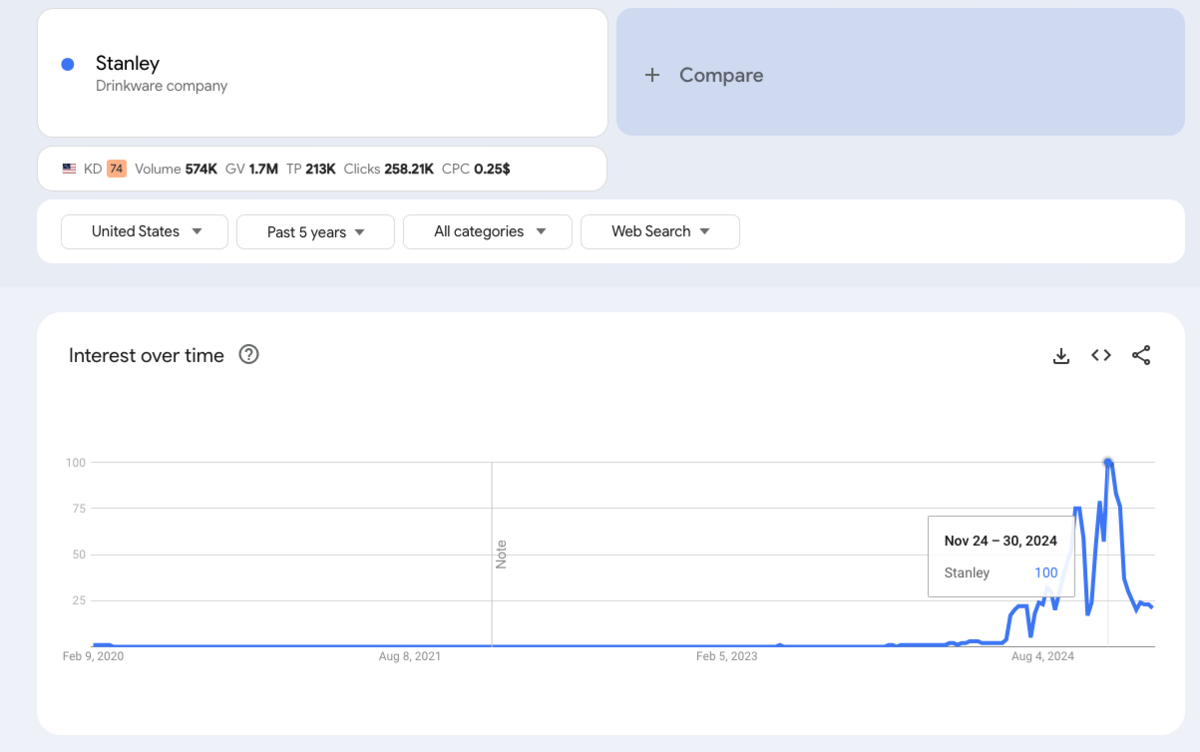This screenshot has height=752, width=1200.
Task: Open the embed code for the chart
Action: click(x=1100, y=355)
